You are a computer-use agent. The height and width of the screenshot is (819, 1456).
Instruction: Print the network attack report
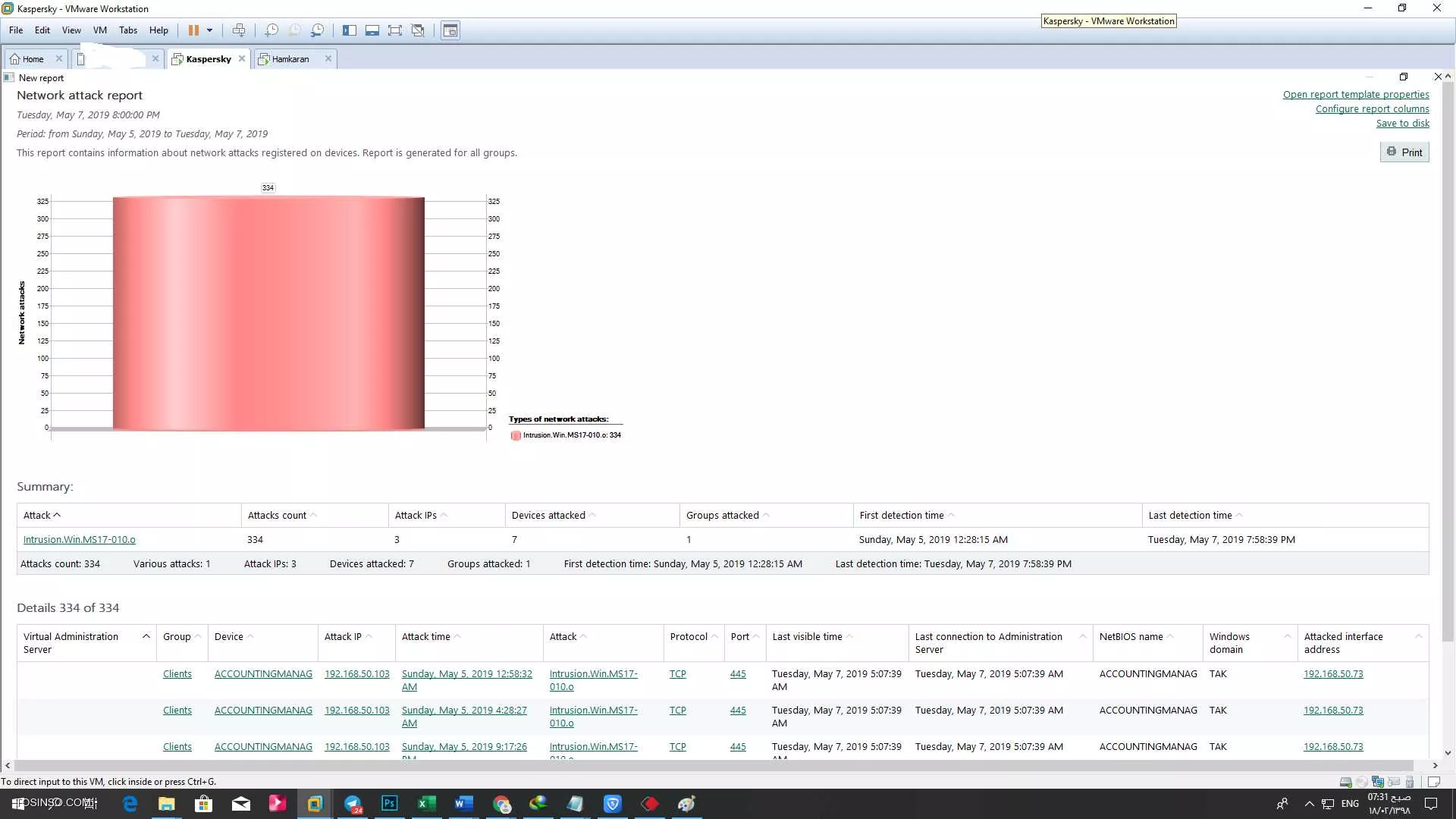tap(1404, 152)
